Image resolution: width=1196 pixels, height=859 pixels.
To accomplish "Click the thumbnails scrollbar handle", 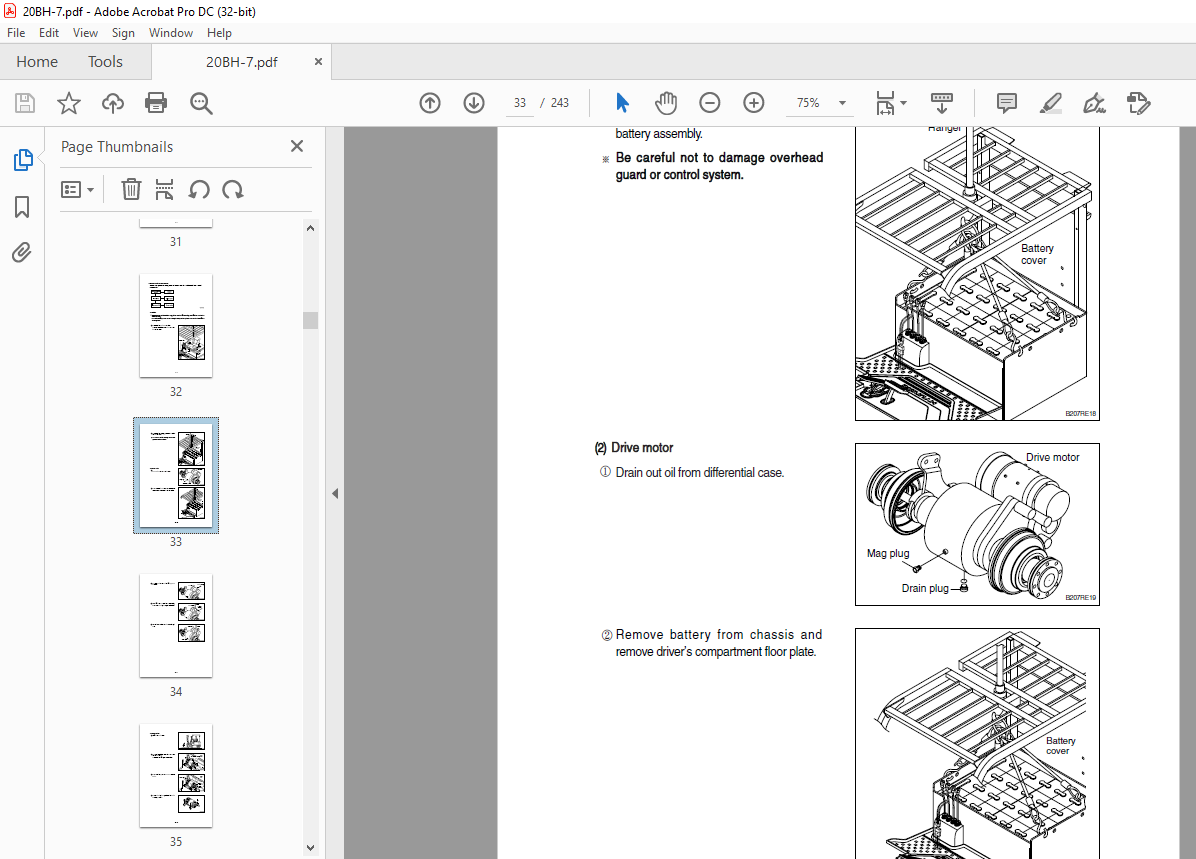I will [310, 320].
